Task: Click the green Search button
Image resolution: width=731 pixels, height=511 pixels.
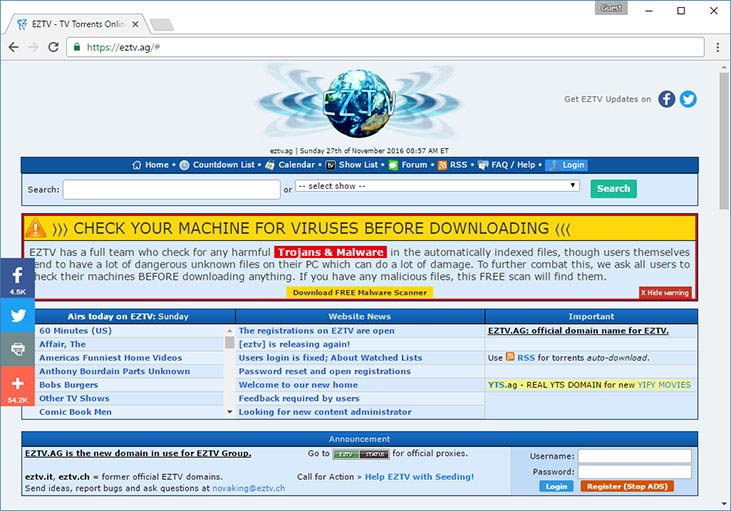Action: click(614, 189)
